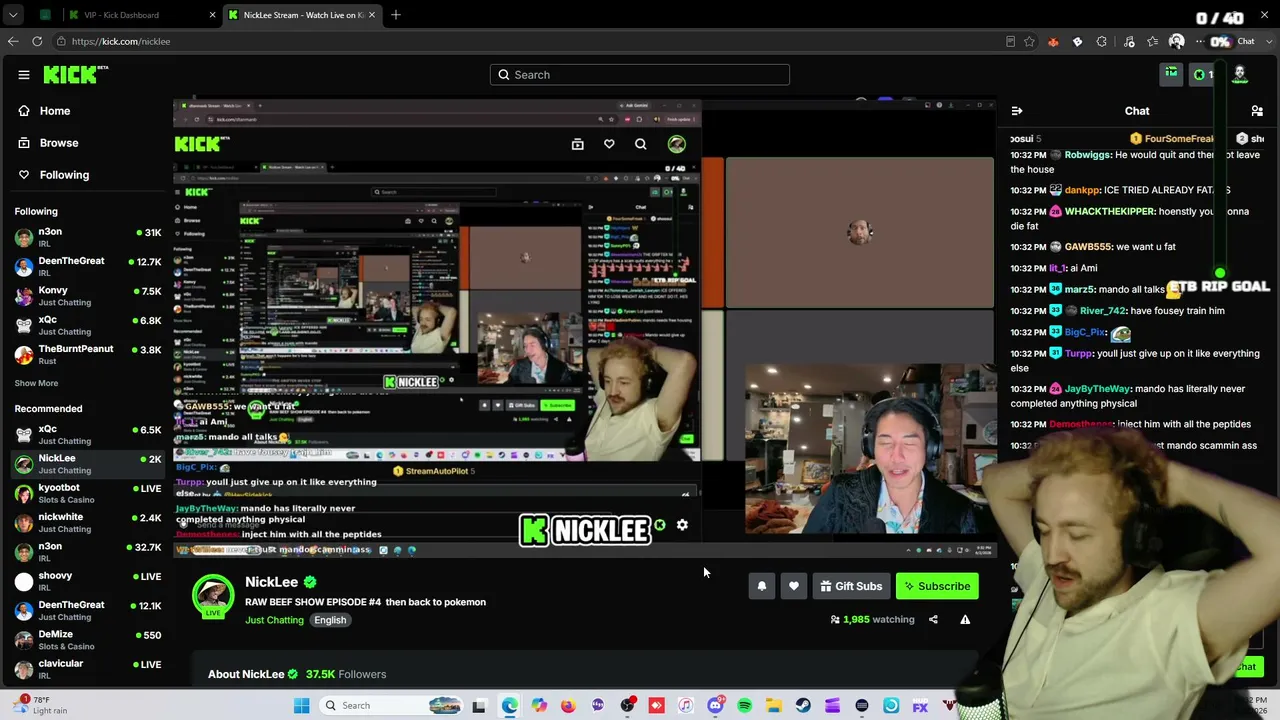Viewport: 1280px width, 720px height.
Task: Click TheBurntPeanut avatar icon
Action: 24,354
